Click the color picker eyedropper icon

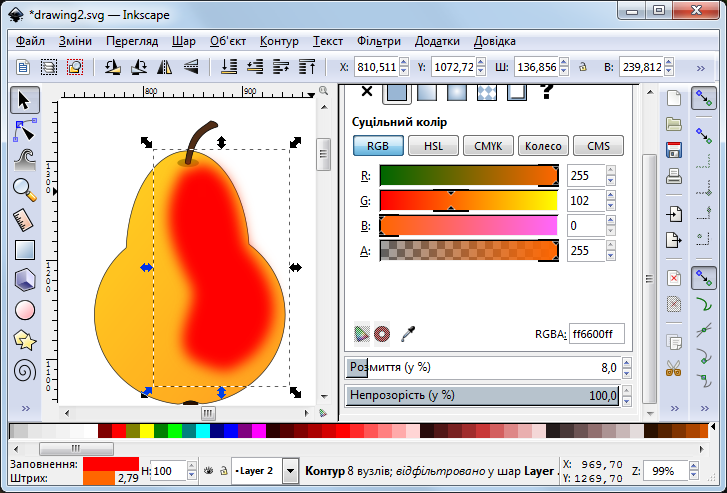tap(407, 332)
